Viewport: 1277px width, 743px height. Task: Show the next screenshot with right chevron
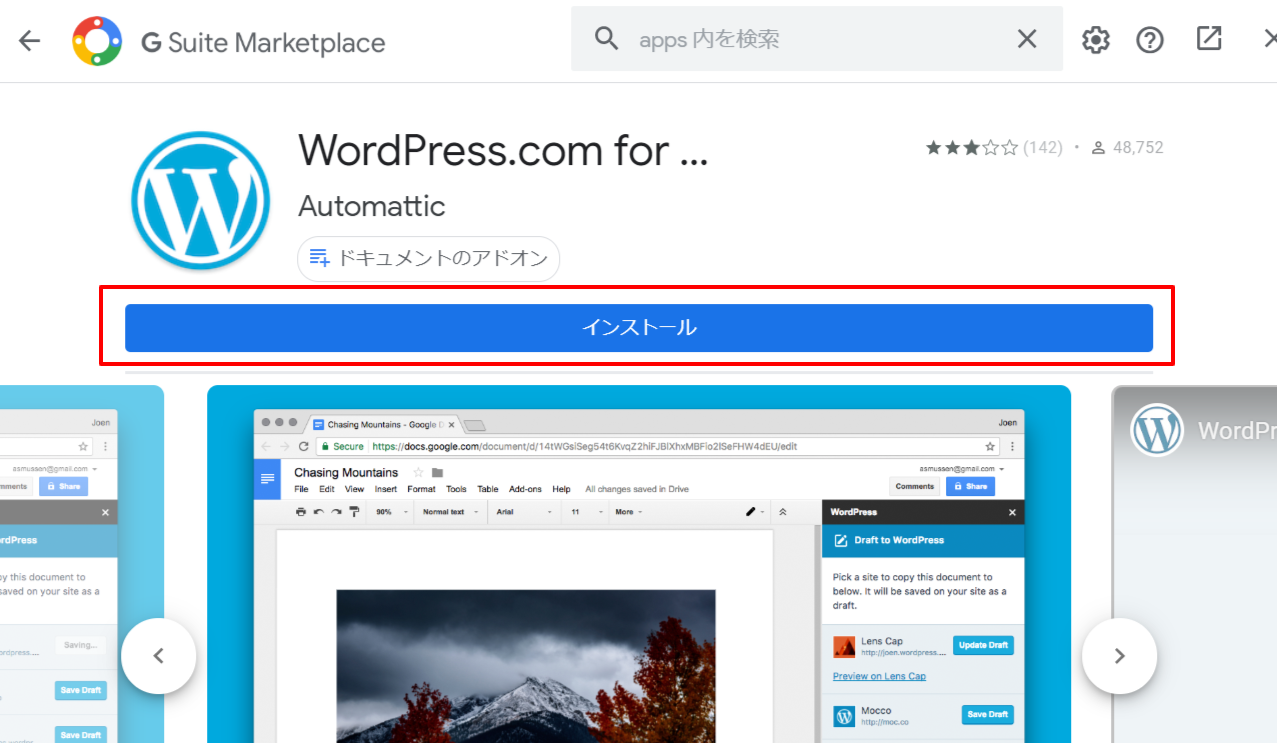tap(1120, 656)
